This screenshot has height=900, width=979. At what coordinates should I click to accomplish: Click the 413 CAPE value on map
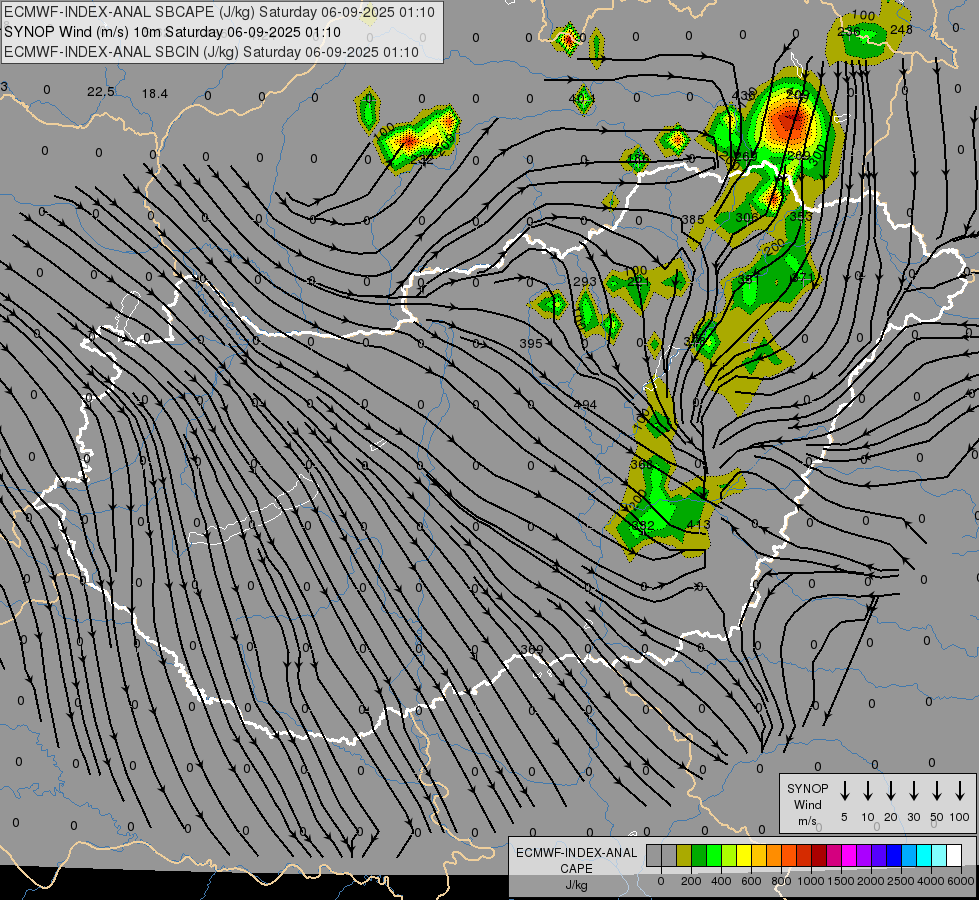tap(698, 525)
